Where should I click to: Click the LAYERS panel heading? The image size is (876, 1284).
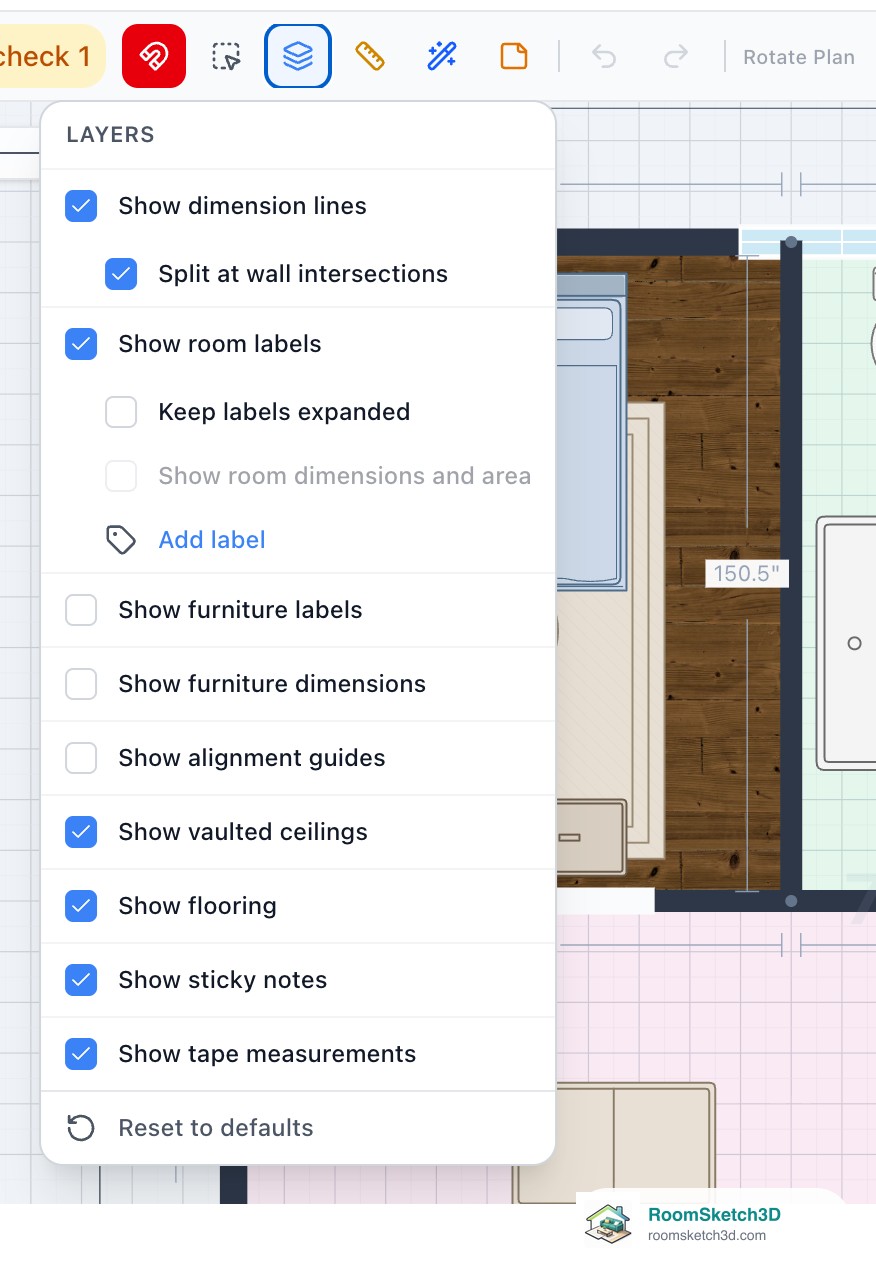[110, 135]
